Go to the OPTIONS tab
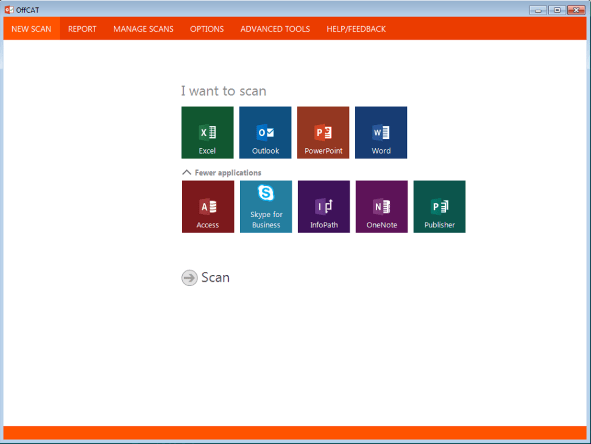Image resolution: width=591 pixels, height=444 pixels. 207,29
